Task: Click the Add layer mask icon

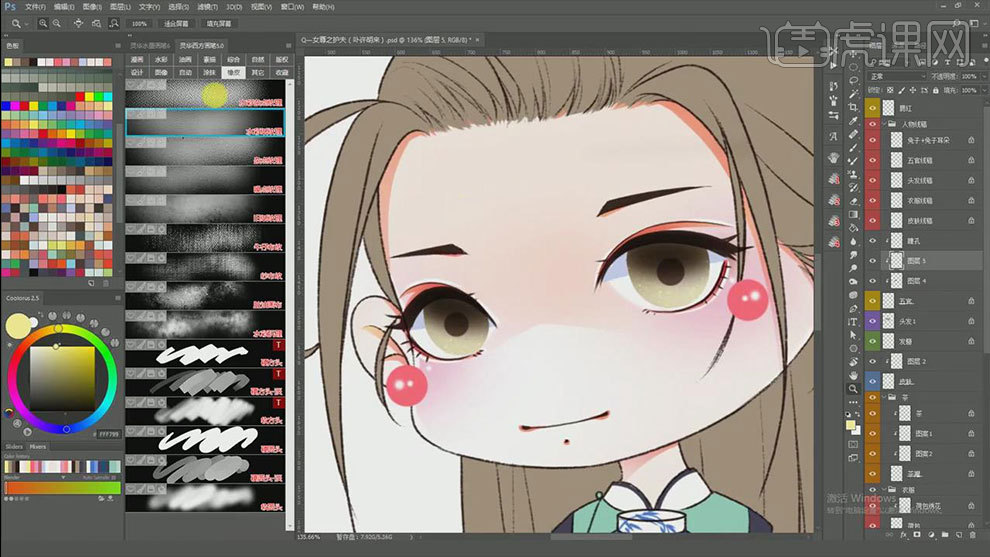Action: [x=917, y=535]
